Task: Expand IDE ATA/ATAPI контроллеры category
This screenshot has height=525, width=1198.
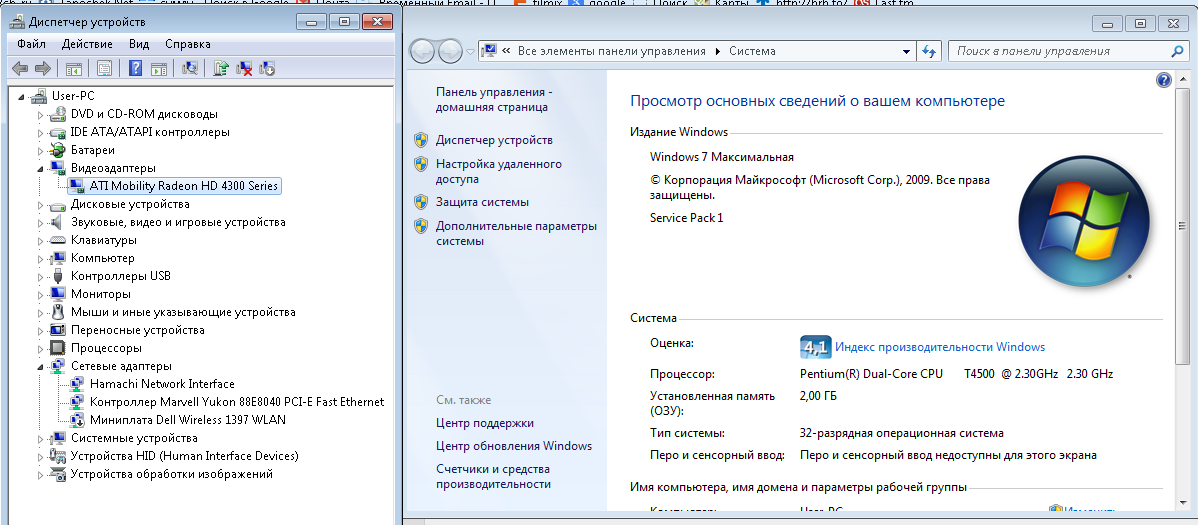Action: [41, 132]
